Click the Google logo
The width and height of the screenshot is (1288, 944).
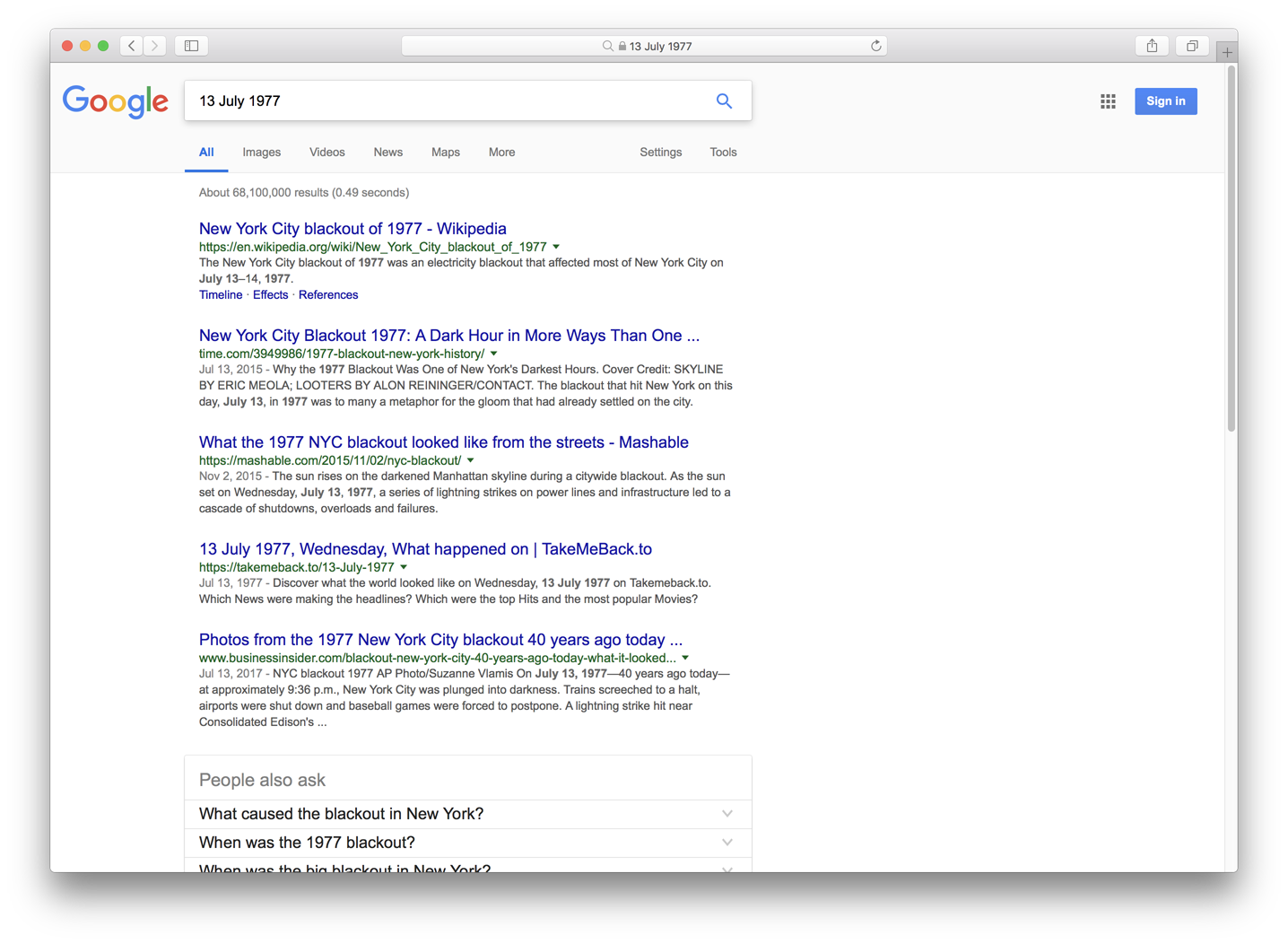(116, 101)
